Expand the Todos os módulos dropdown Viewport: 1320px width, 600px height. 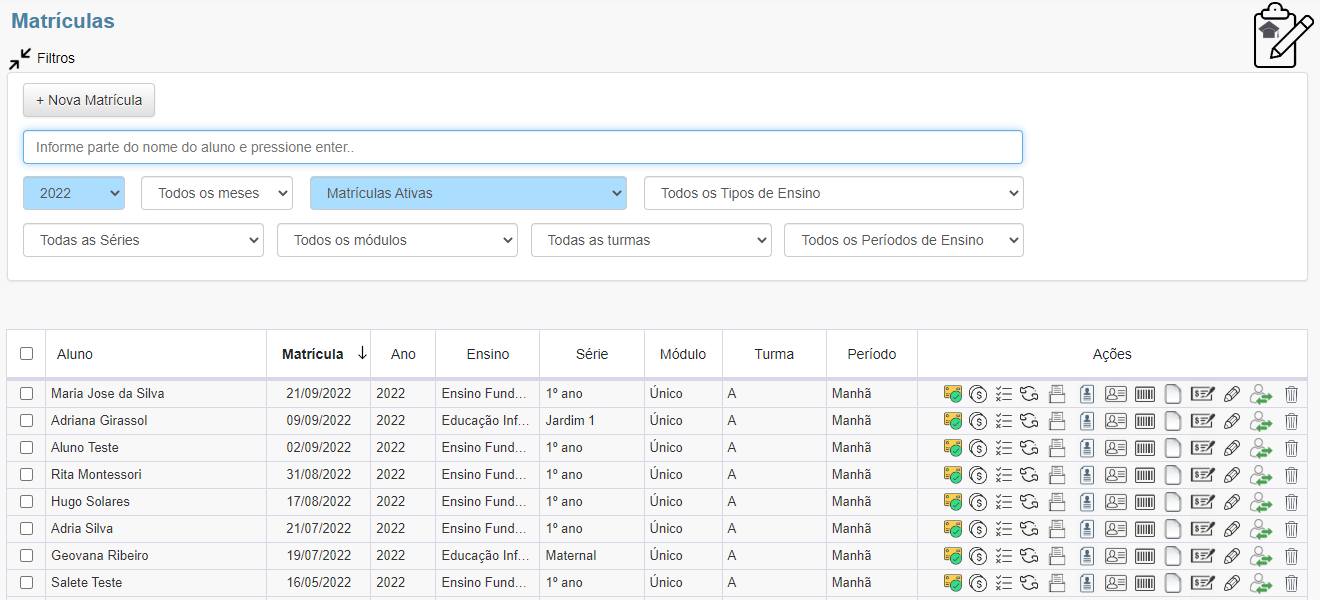(397, 240)
